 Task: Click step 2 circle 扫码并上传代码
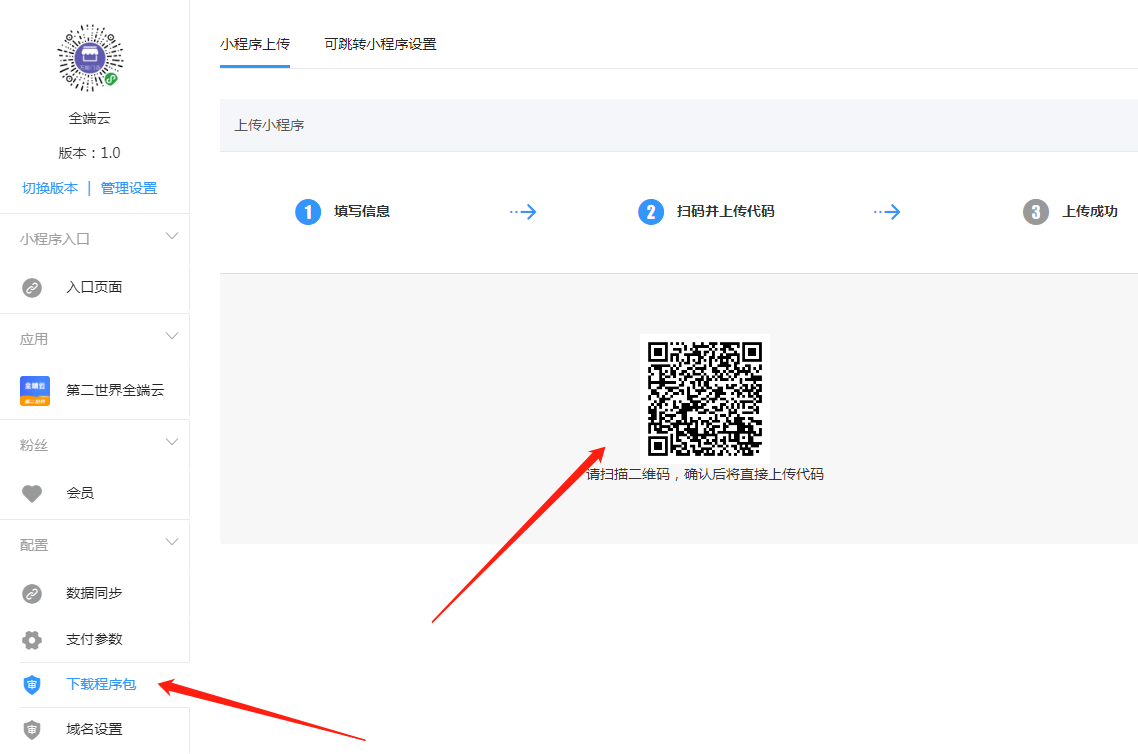tap(650, 212)
